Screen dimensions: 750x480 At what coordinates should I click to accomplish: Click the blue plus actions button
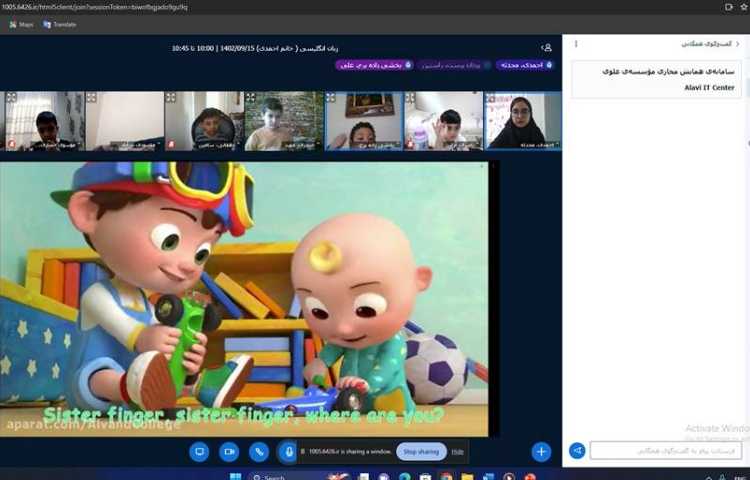tap(541, 452)
